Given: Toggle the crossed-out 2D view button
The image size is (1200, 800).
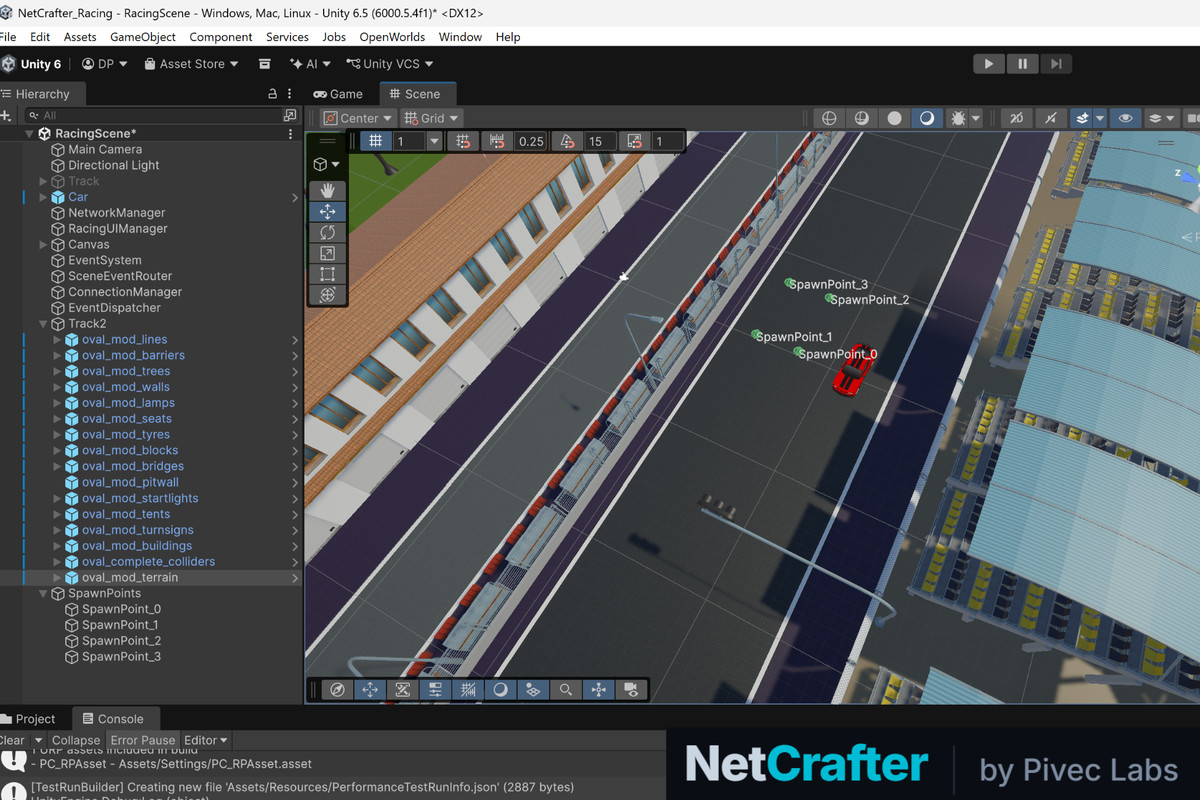Looking at the screenshot, I should [x=1017, y=118].
